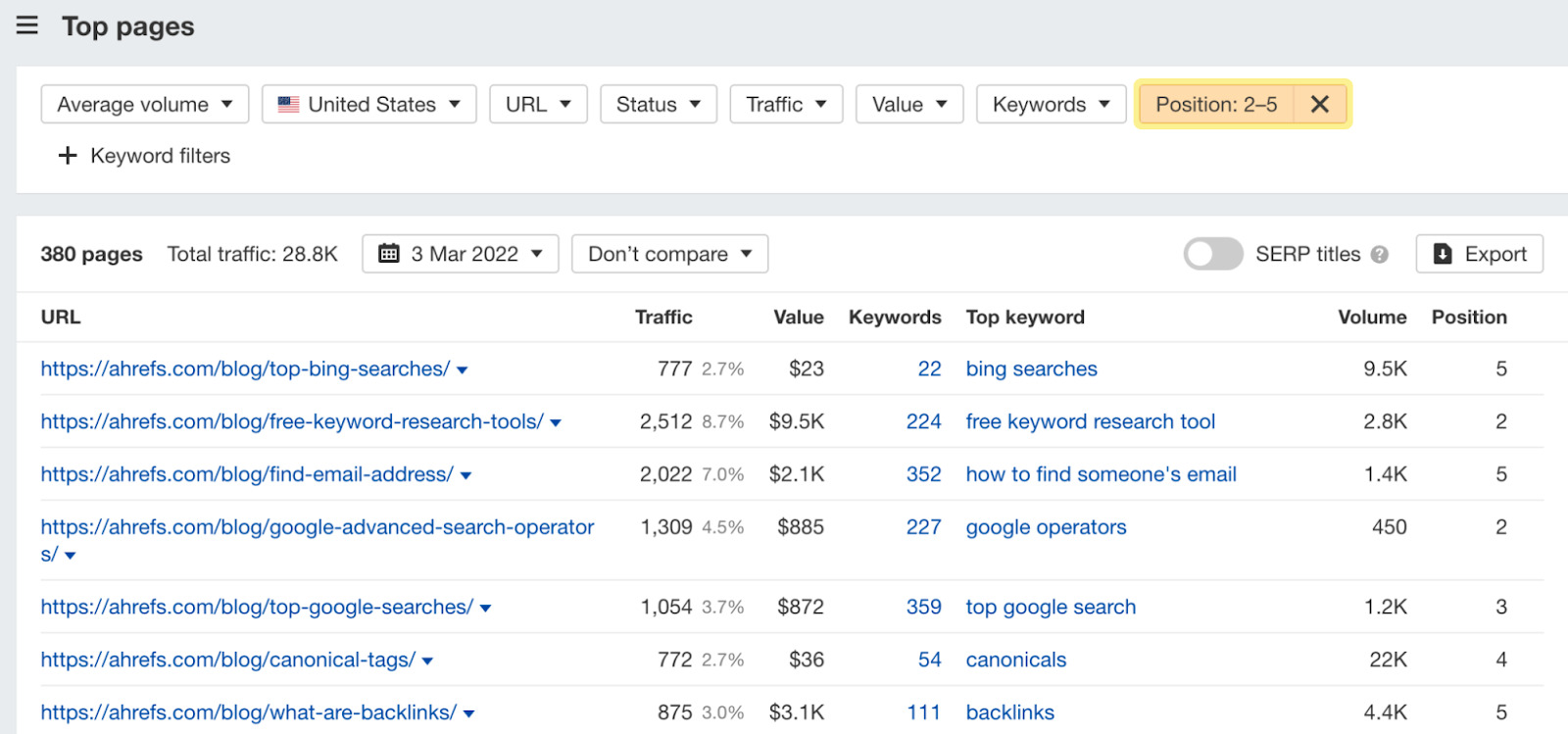
Task: Expand menu arrow next to canonical-tags URL
Action: tap(427, 661)
